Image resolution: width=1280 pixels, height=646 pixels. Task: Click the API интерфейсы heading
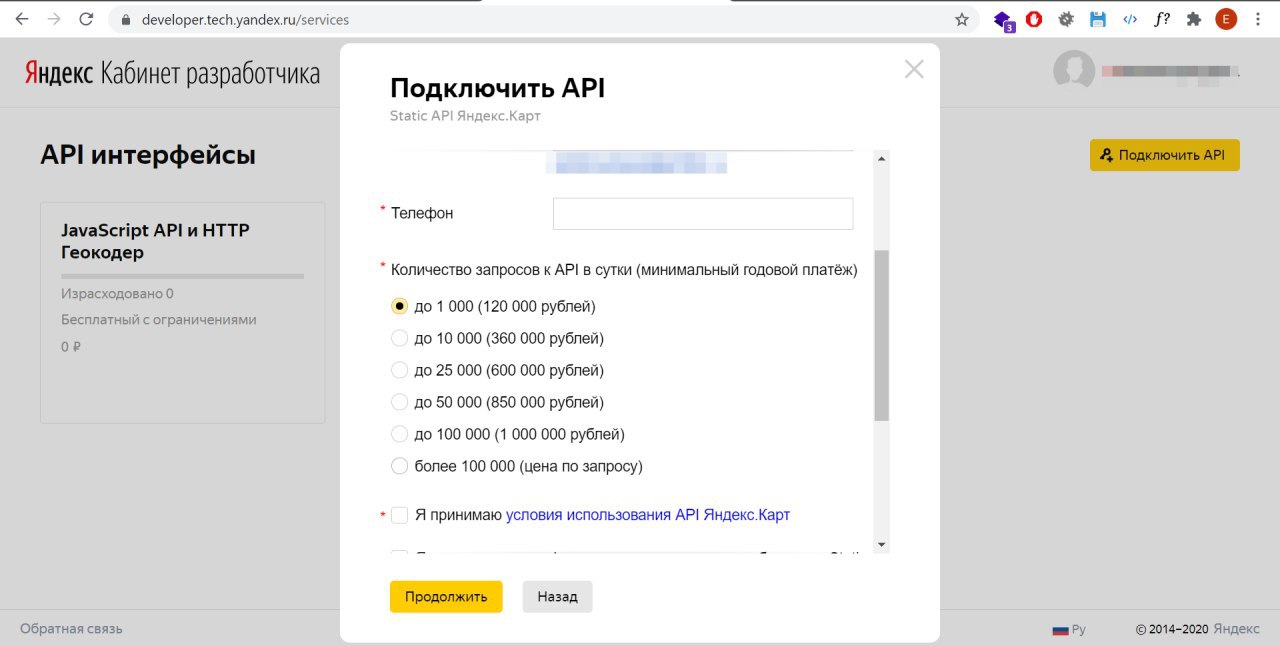[148, 155]
